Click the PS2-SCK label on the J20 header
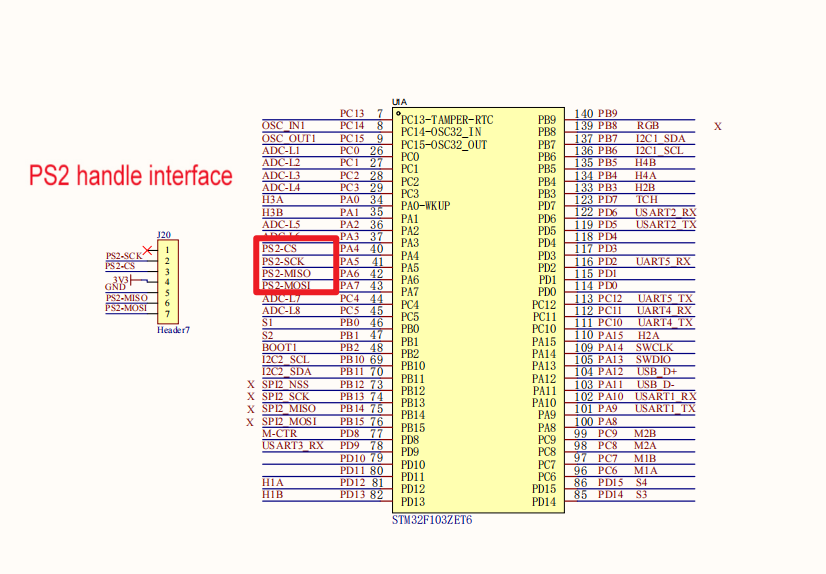The image size is (826, 574). coord(124,256)
